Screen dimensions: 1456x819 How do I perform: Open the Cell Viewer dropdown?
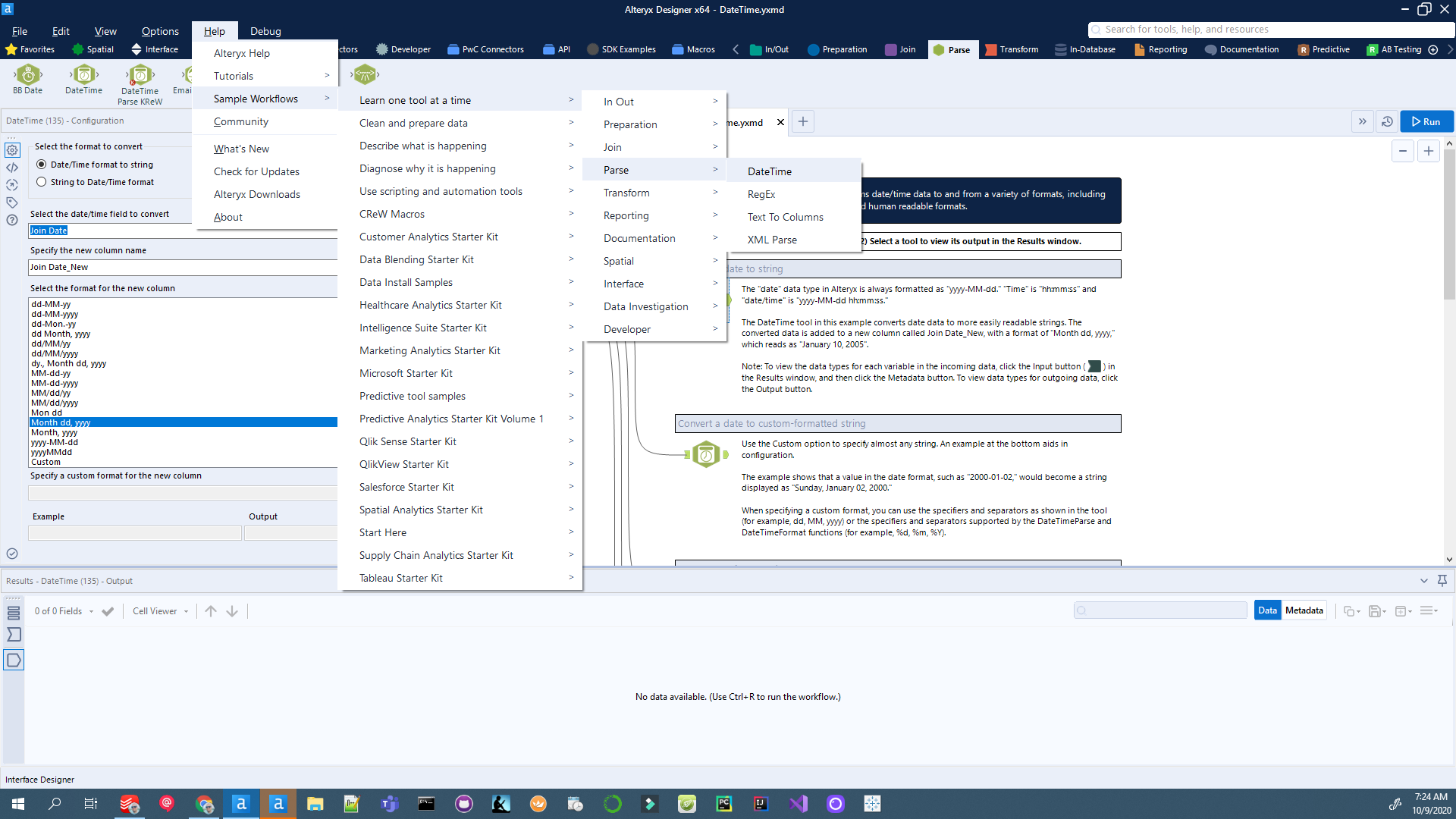click(159, 610)
